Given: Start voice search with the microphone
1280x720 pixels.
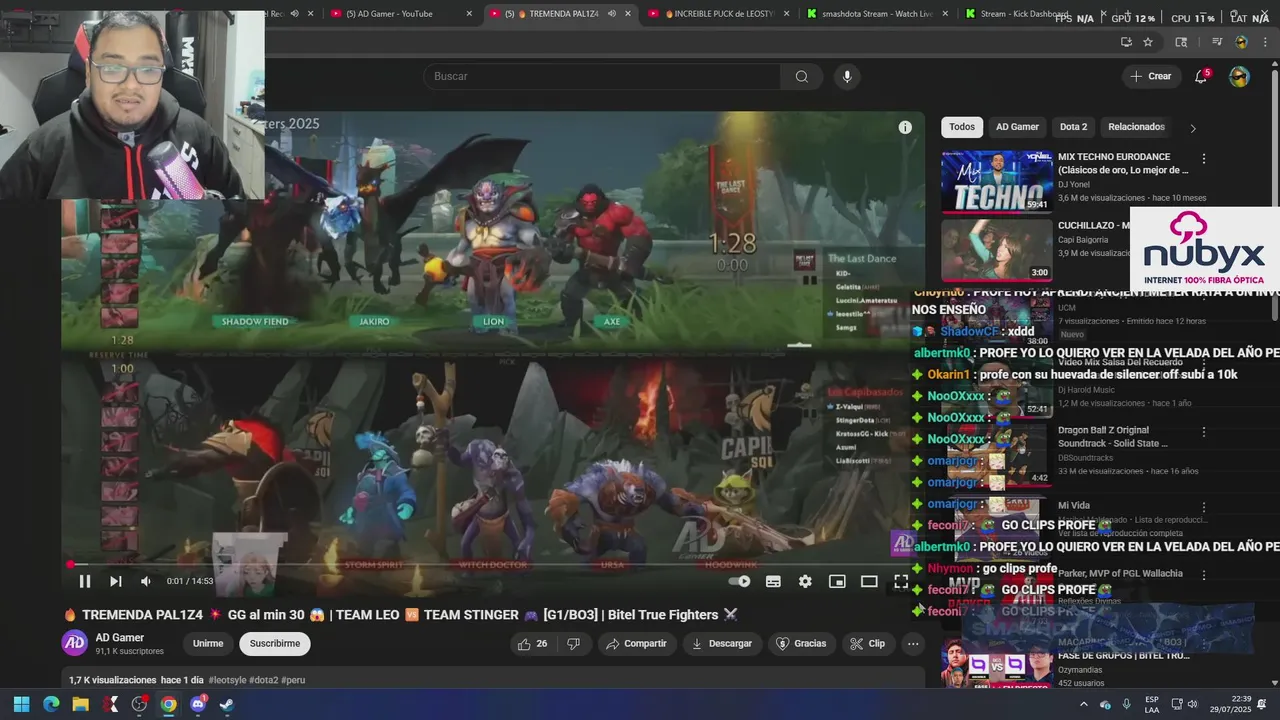Looking at the screenshot, I should point(847,76).
